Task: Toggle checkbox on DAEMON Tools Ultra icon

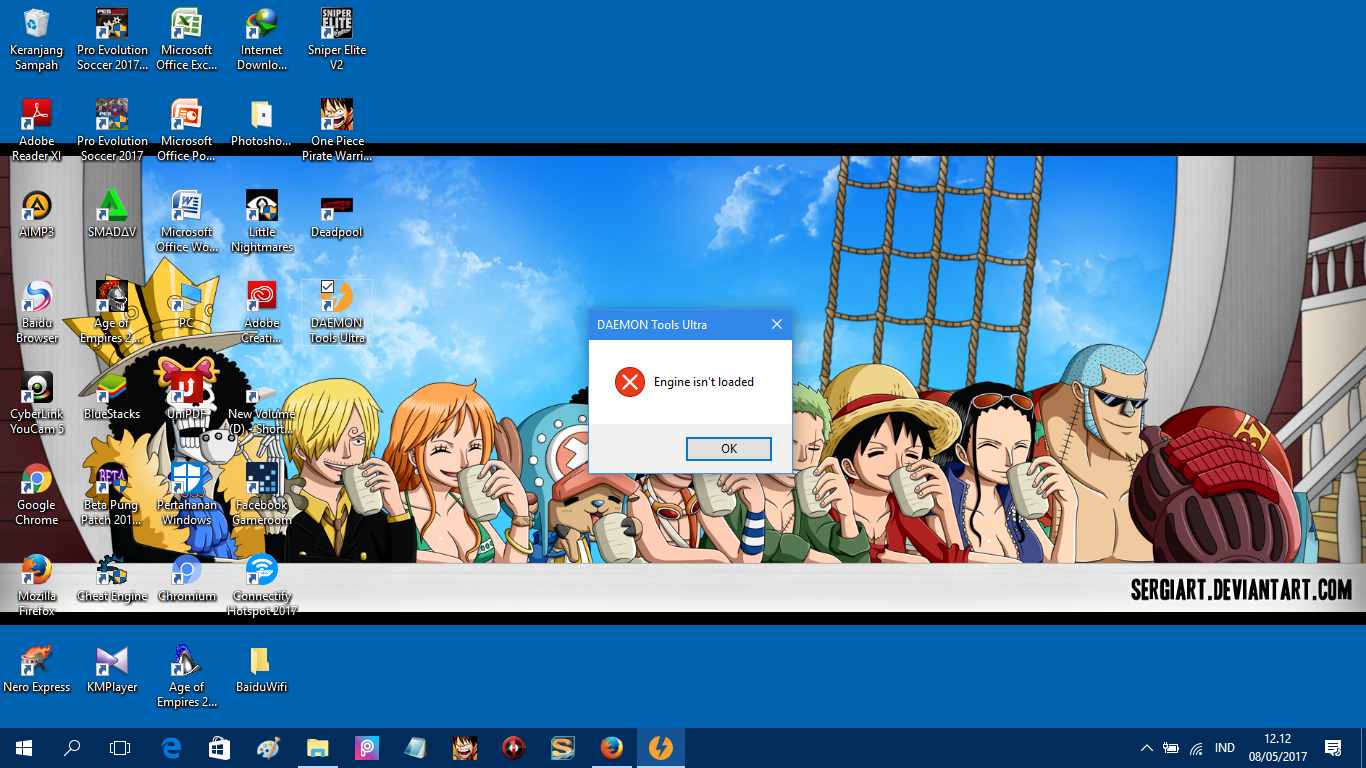Action: coord(327,287)
